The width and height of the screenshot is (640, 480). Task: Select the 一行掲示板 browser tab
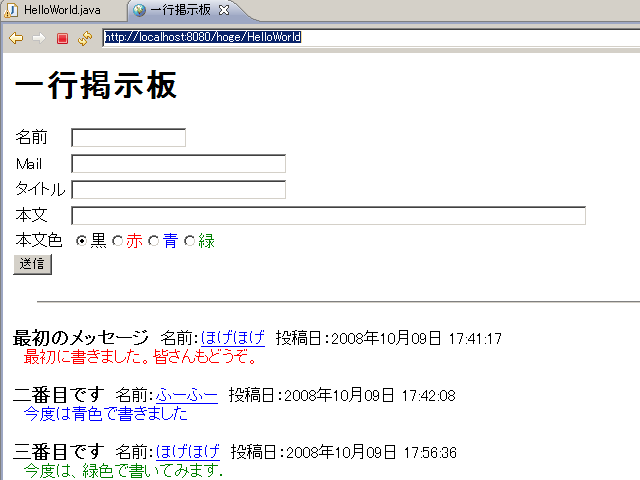pyautogui.click(x=180, y=10)
